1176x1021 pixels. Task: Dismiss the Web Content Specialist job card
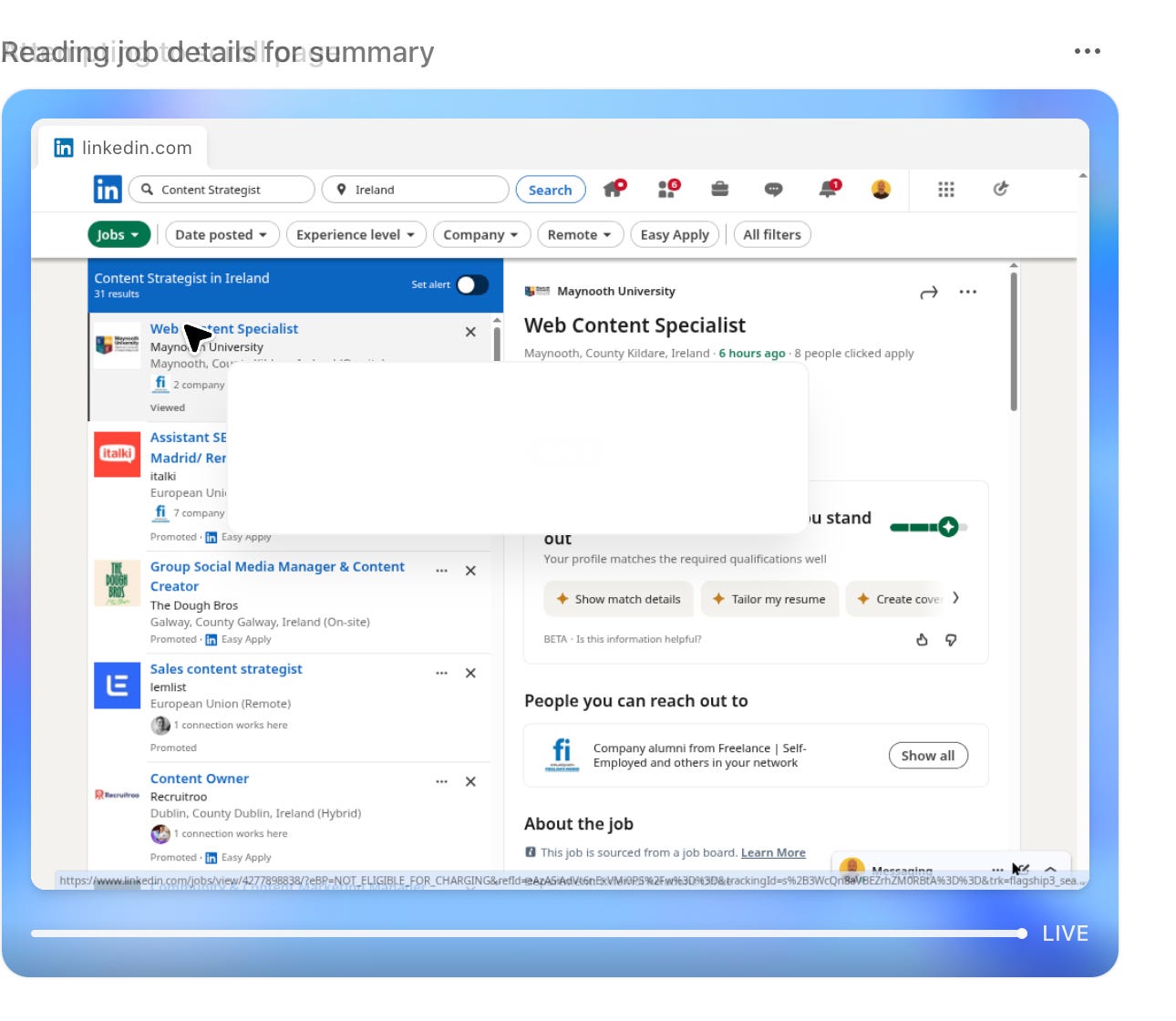point(470,332)
